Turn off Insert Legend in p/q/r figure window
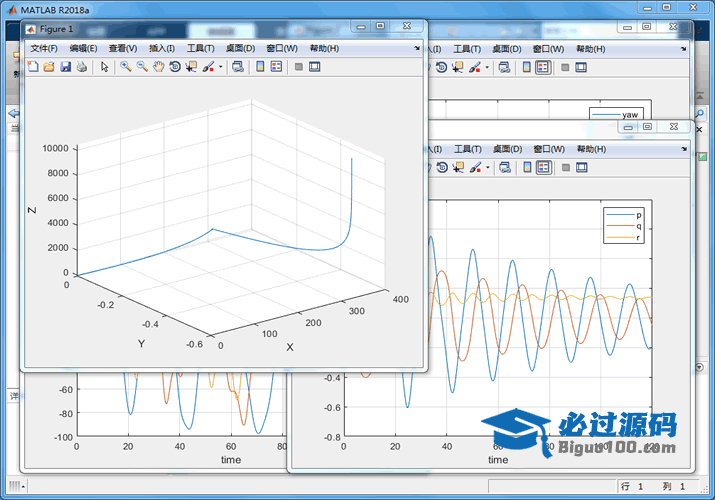The height and width of the screenshot is (500, 715). click(x=544, y=167)
